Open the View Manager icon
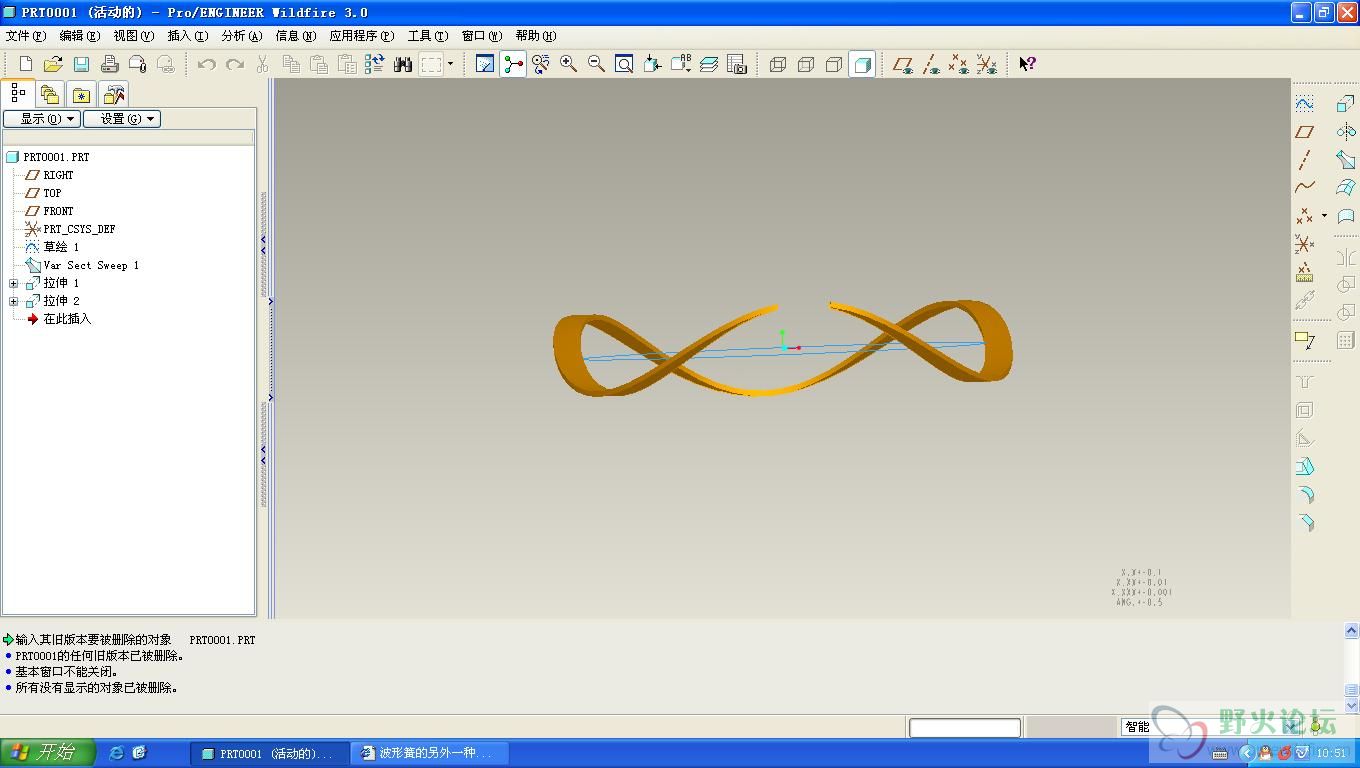This screenshot has width=1360, height=768. (737, 64)
